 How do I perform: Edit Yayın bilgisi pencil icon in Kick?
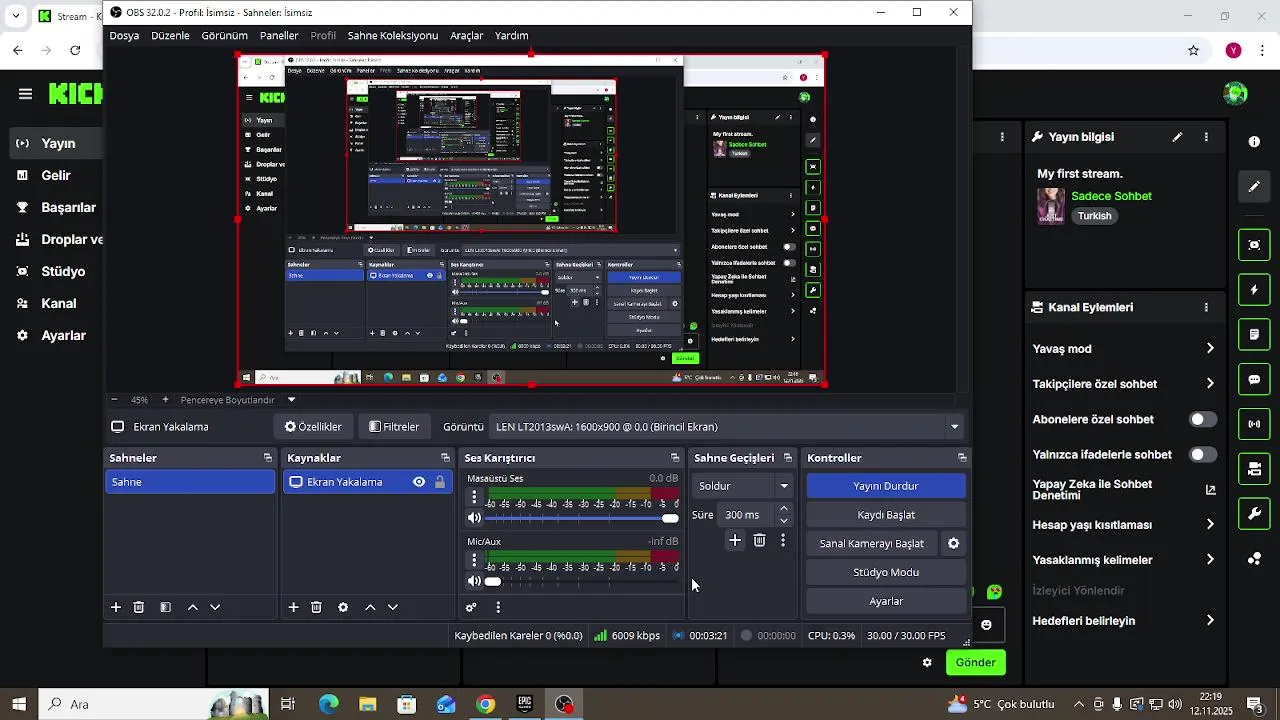tap(1178, 137)
